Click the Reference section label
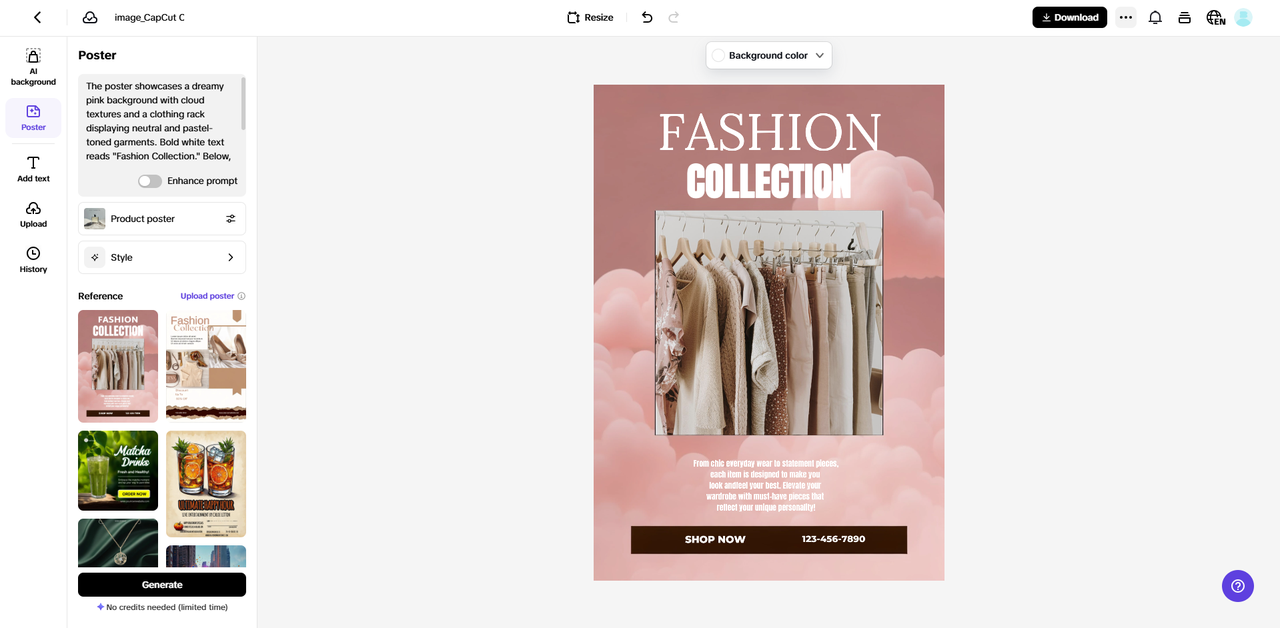 point(101,296)
